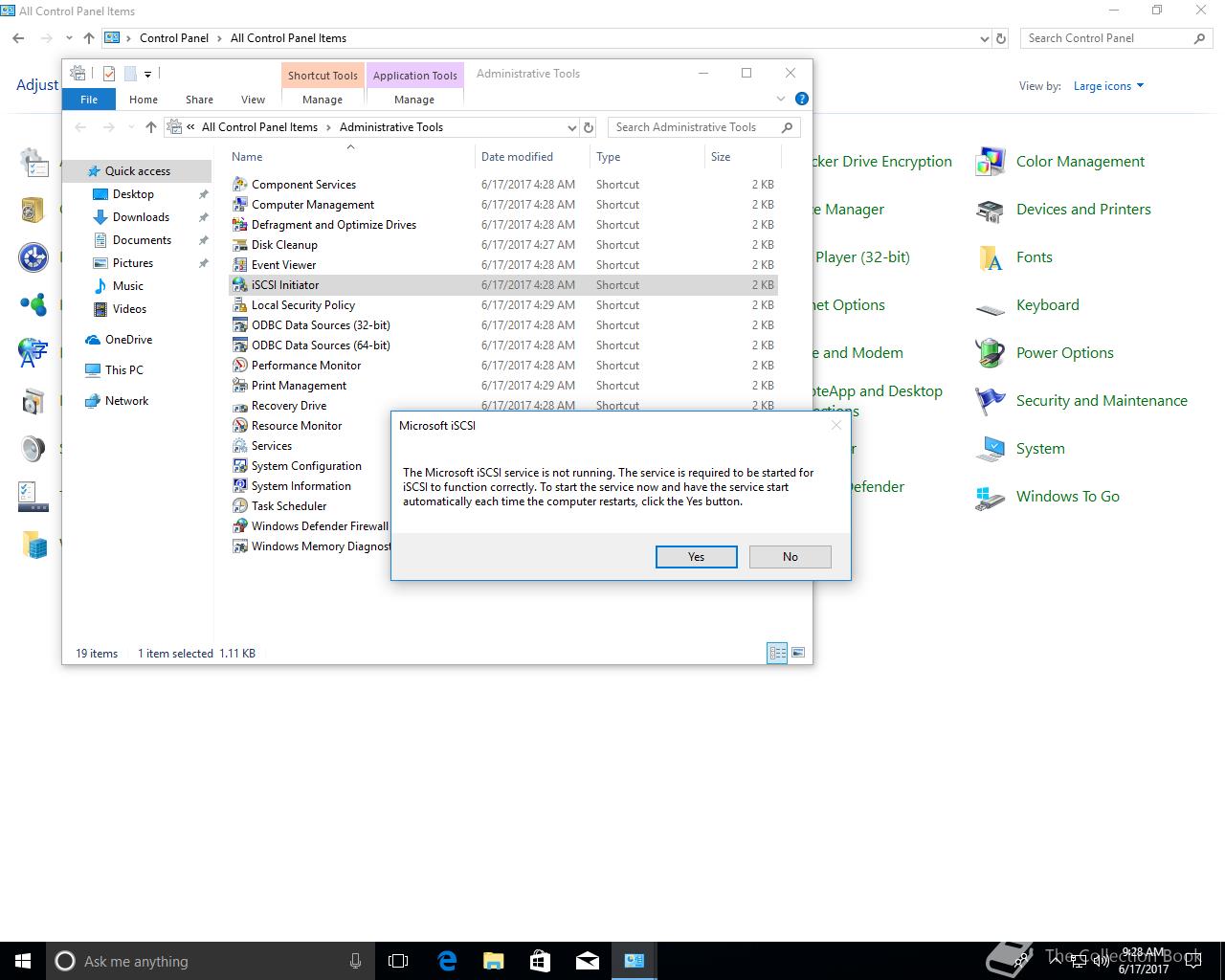Select ODBC Data Sources (64-bit) icon

click(x=240, y=345)
